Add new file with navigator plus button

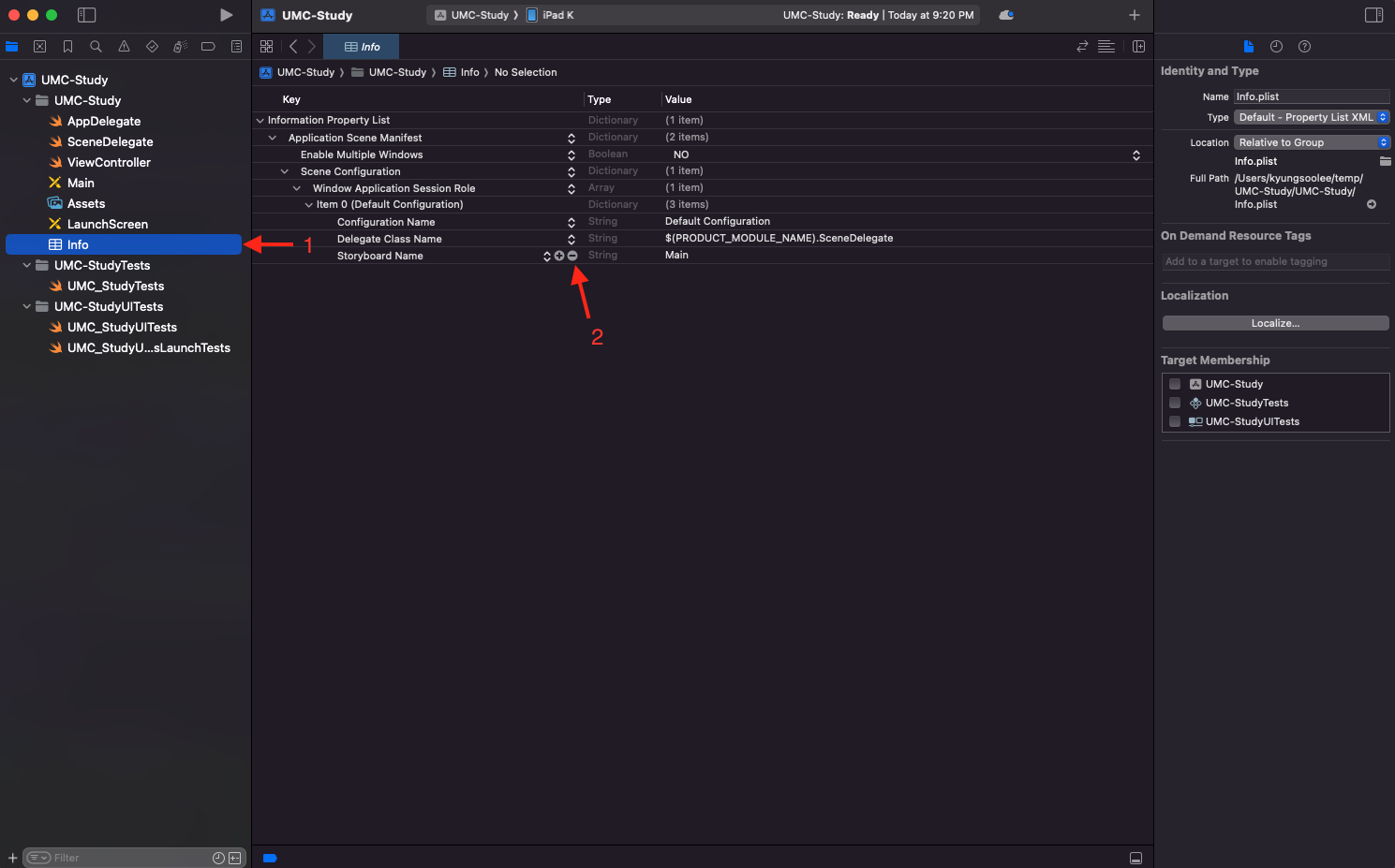coord(12,858)
